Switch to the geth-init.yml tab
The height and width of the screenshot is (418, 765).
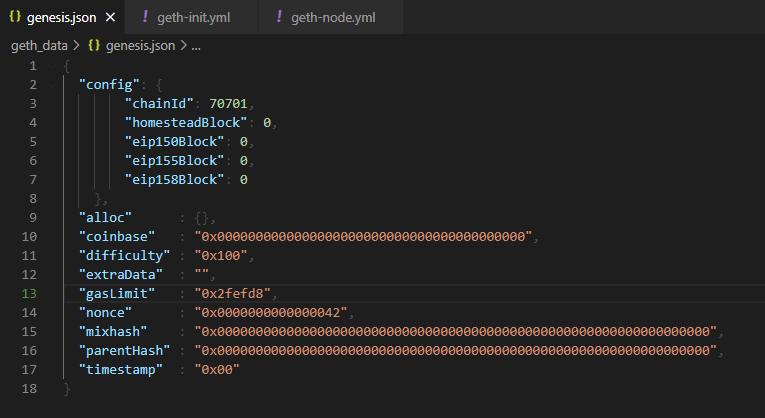(191, 17)
